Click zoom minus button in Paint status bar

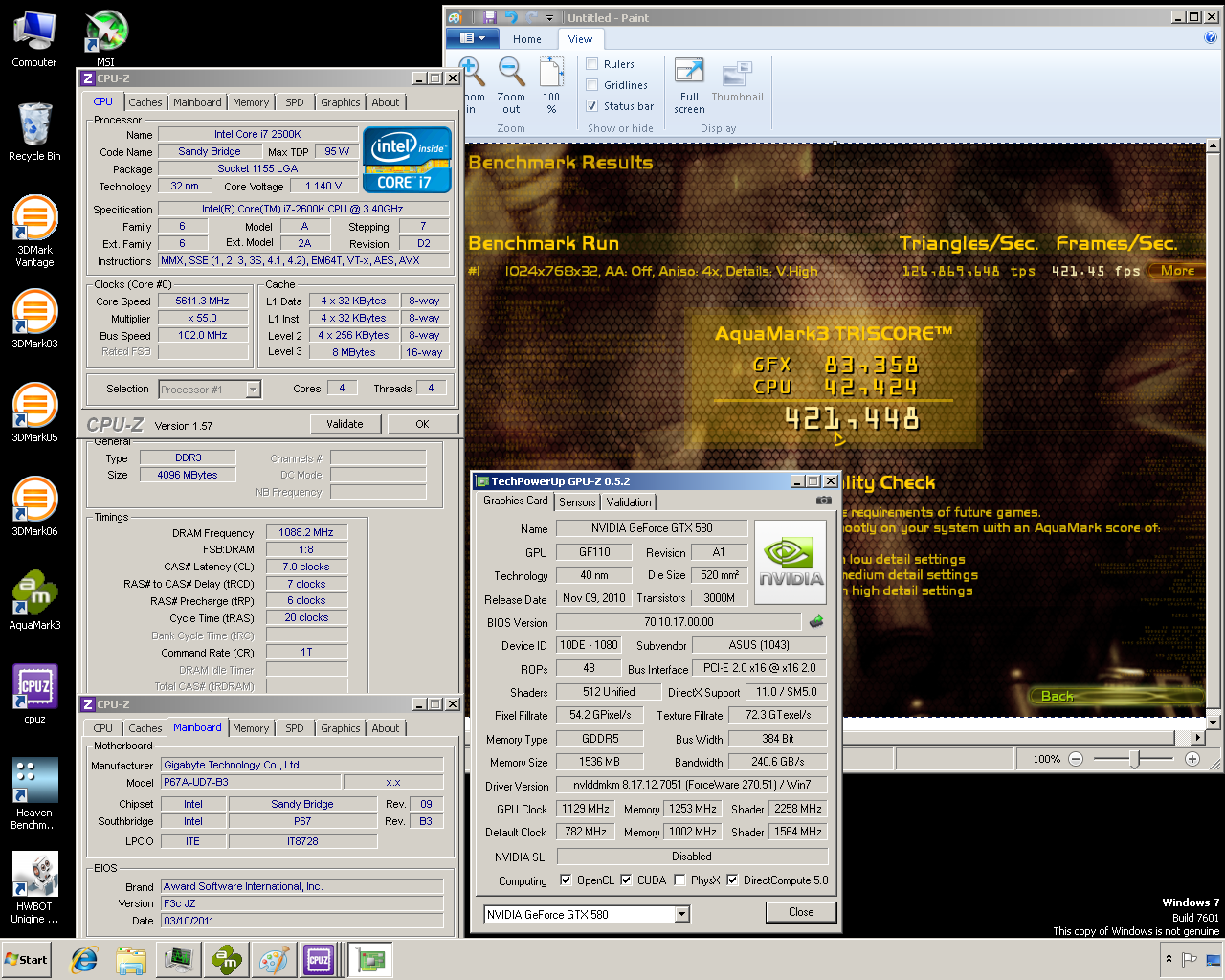click(x=1075, y=759)
